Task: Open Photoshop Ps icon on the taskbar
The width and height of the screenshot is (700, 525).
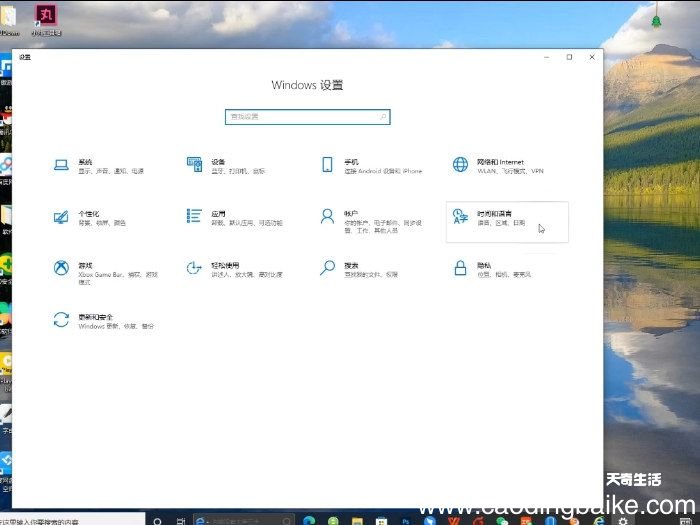Action: click(405, 521)
